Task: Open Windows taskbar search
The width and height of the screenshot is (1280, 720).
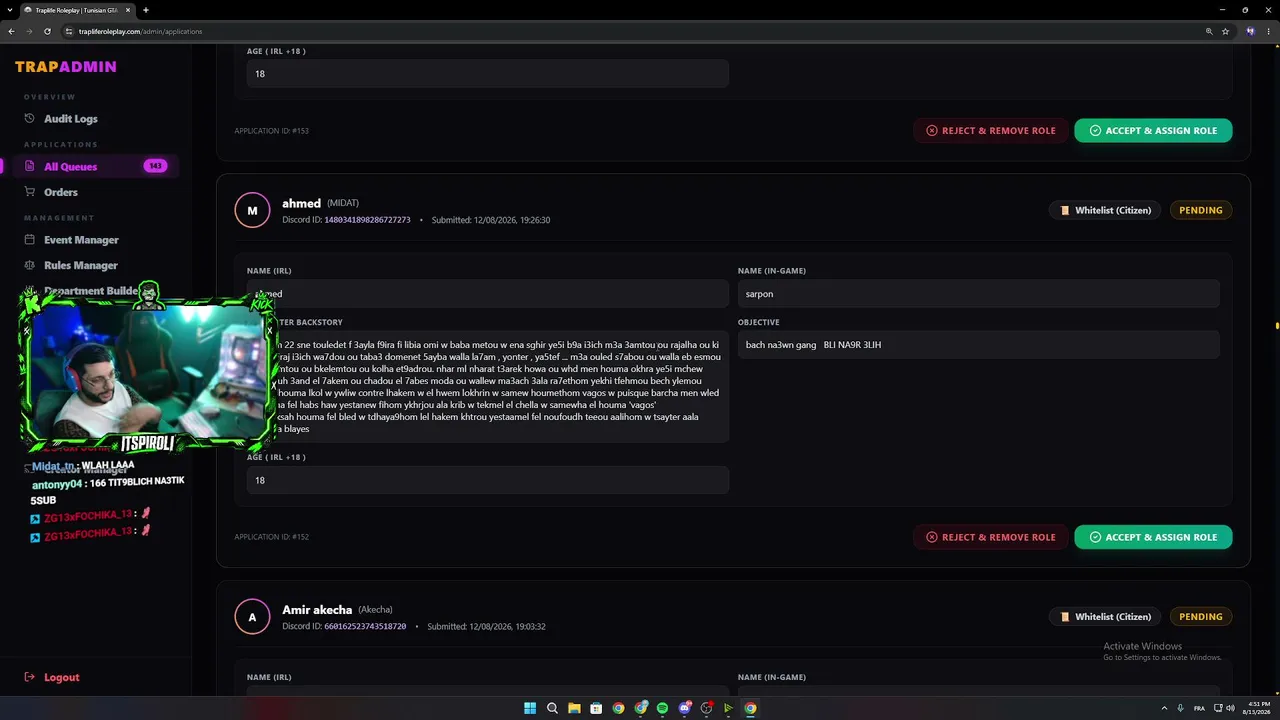Action: pyautogui.click(x=552, y=708)
